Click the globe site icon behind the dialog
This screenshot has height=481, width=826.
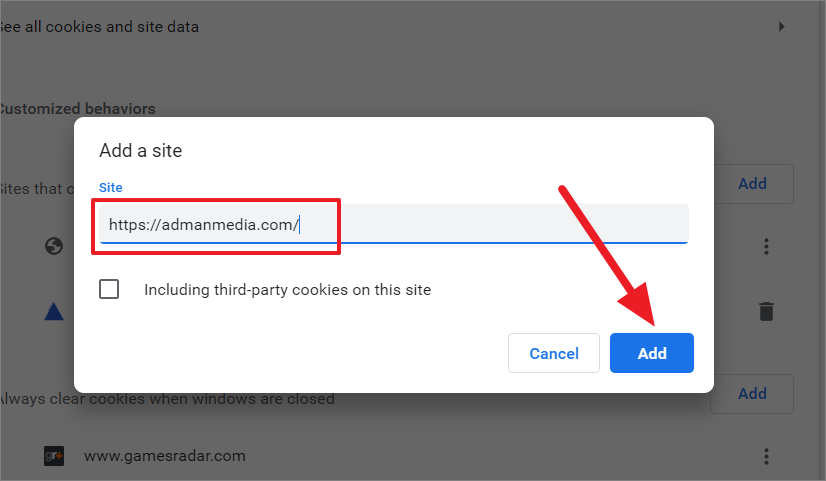54,246
